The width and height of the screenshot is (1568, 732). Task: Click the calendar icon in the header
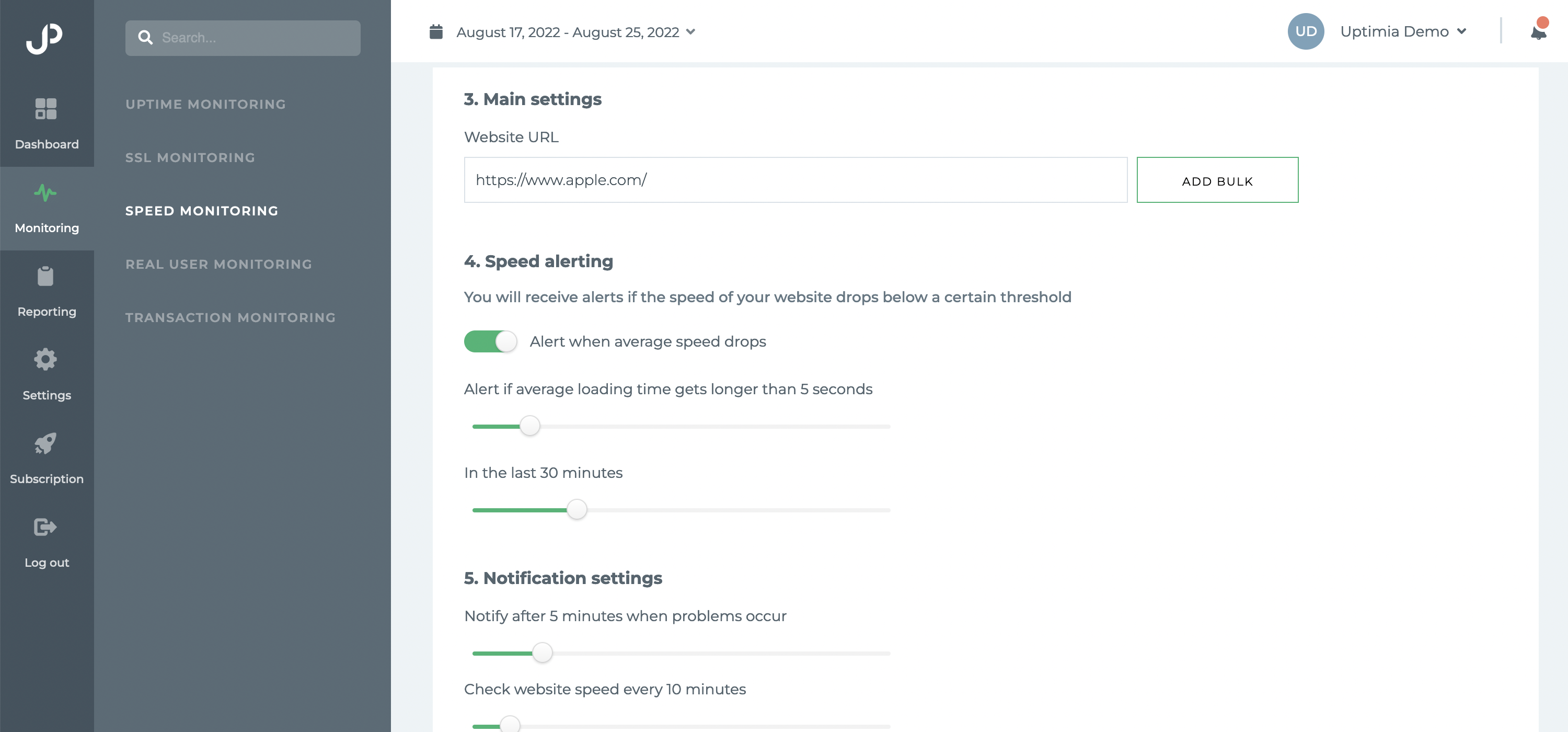(436, 32)
